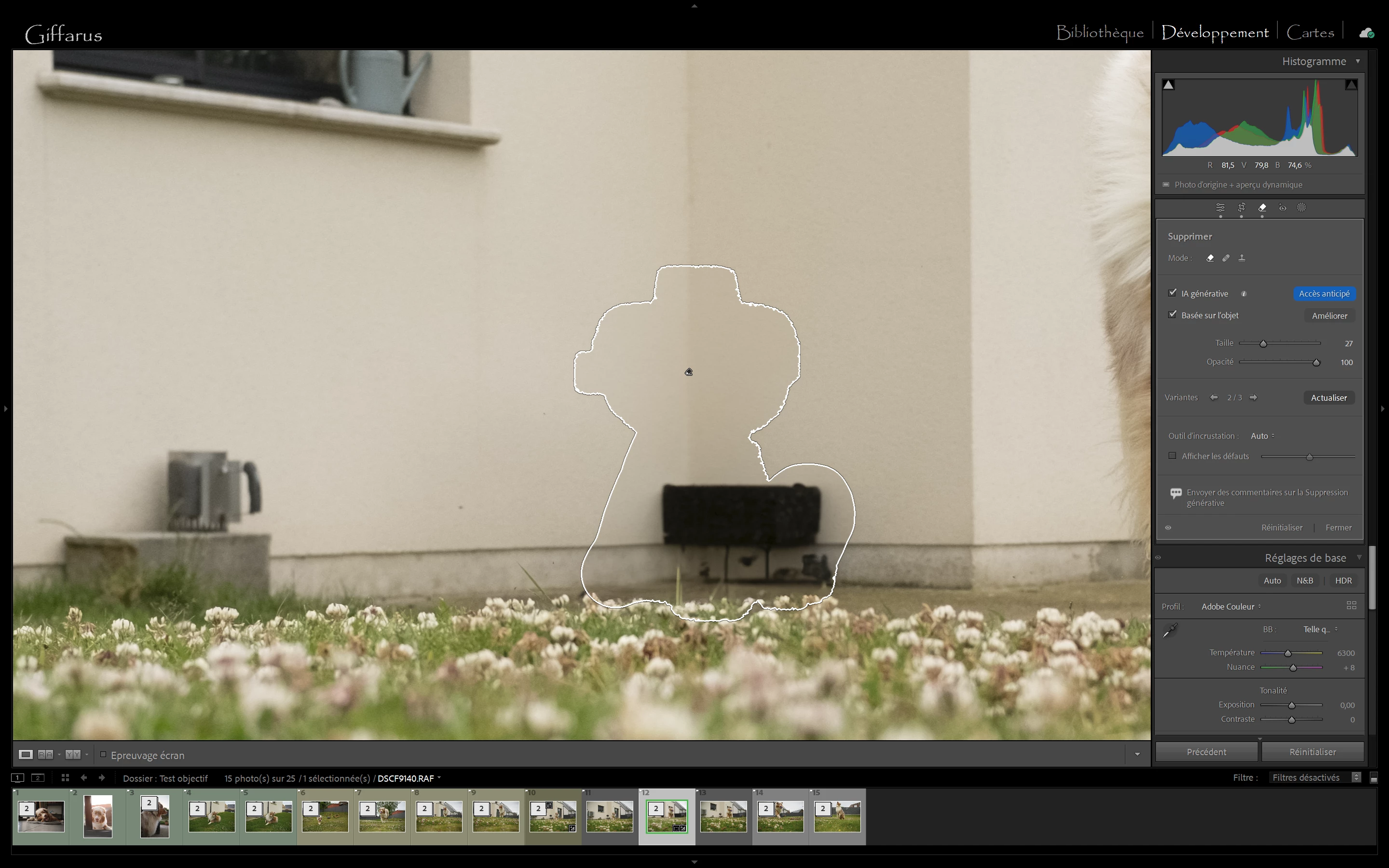The image size is (1389, 868).
Task: Switch to Heal mode bandage icon
Action: point(1226,258)
